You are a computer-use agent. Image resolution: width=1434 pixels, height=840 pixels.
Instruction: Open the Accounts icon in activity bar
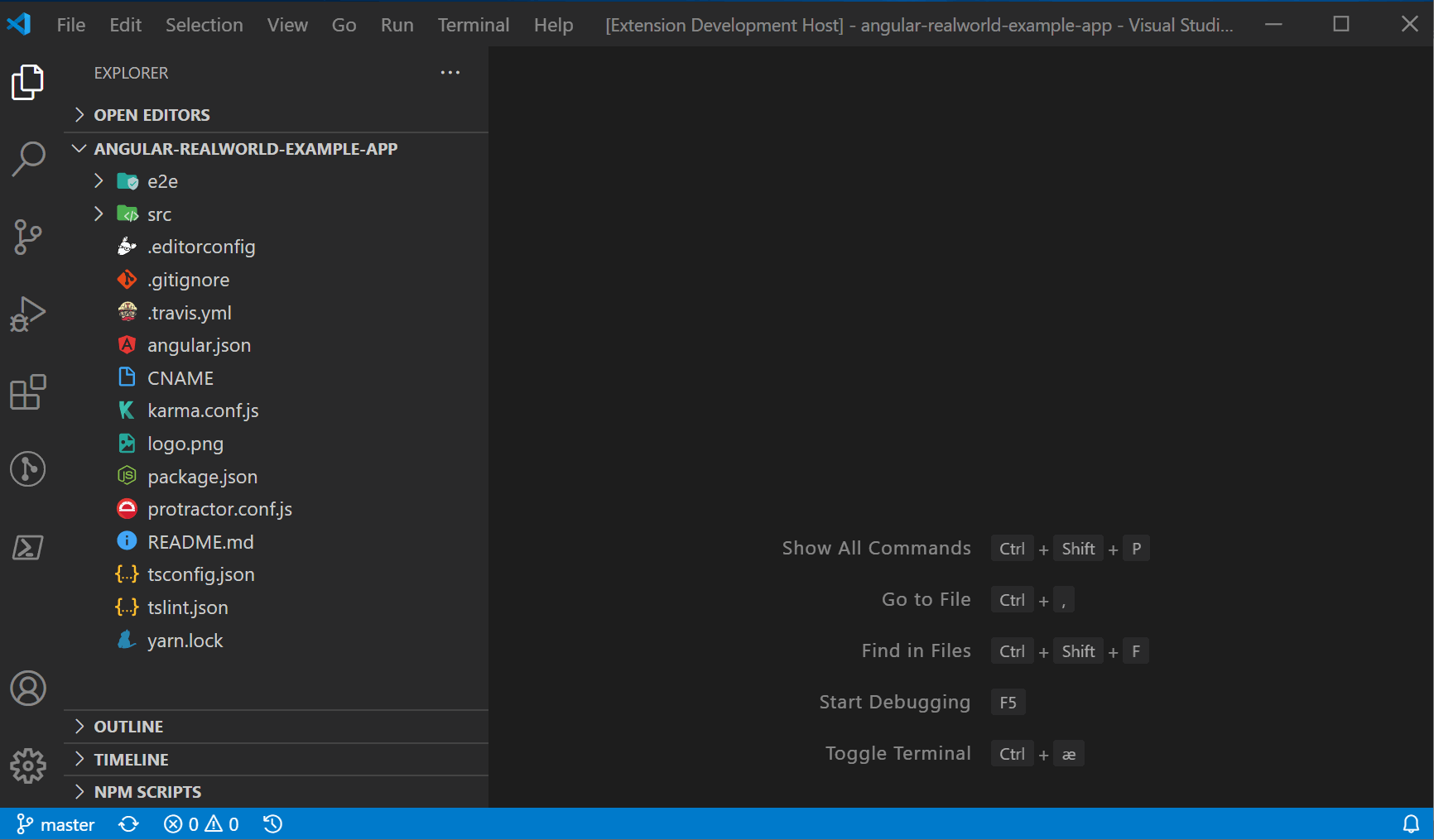pyautogui.click(x=28, y=689)
